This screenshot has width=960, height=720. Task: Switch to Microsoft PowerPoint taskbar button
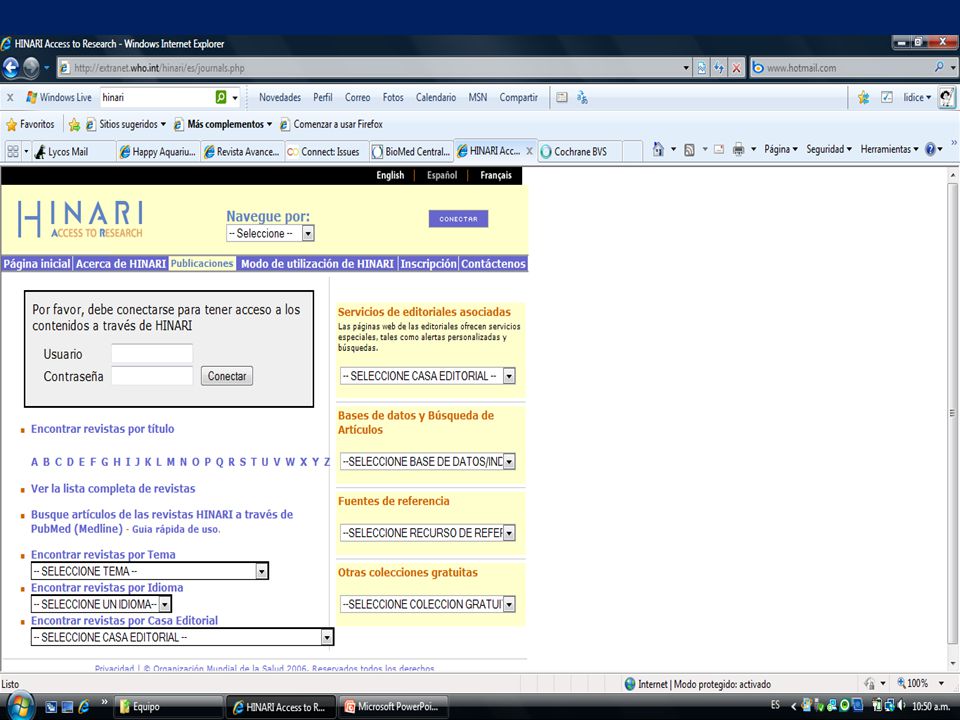[392, 707]
